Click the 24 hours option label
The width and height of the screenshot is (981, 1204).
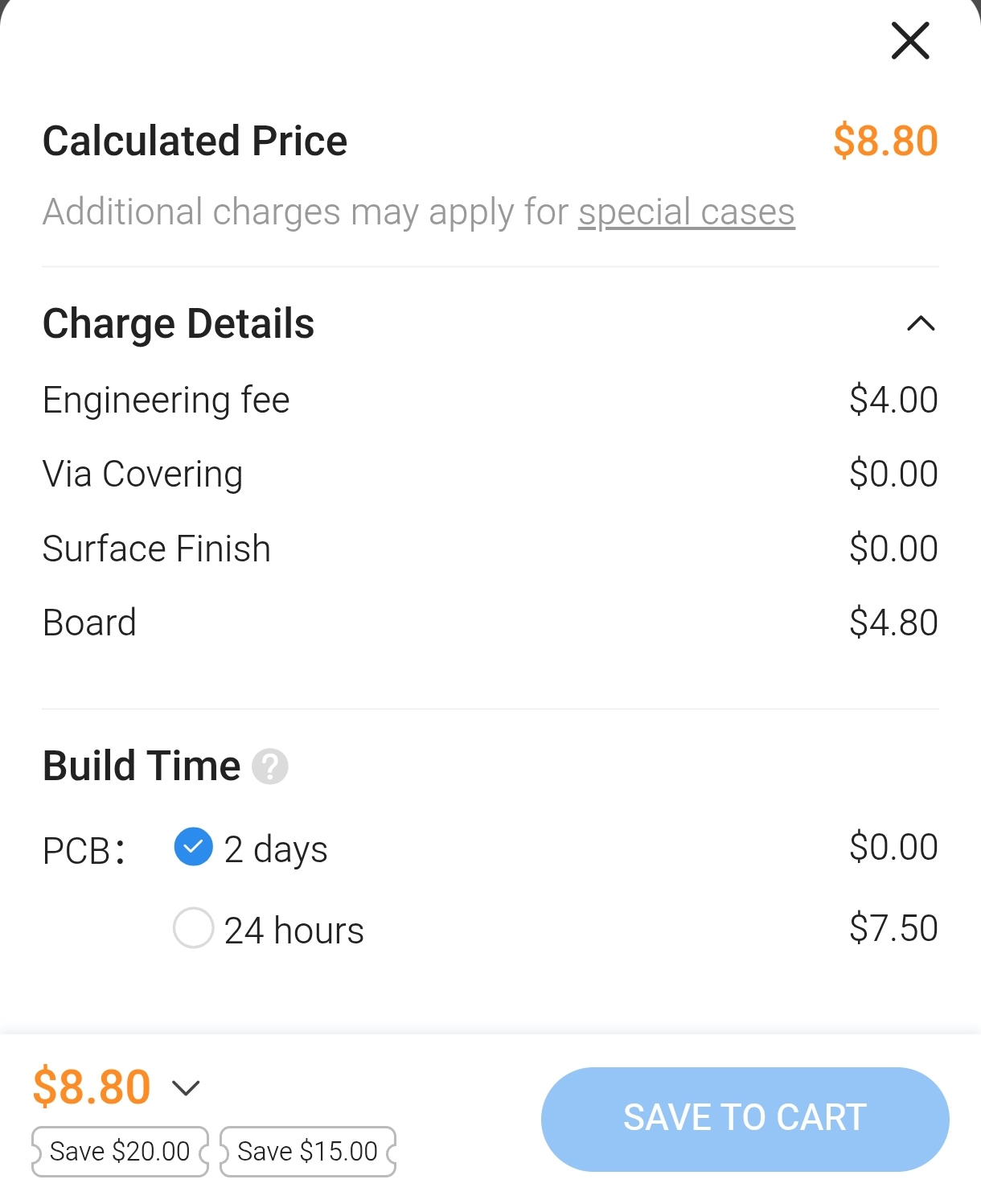point(293,931)
